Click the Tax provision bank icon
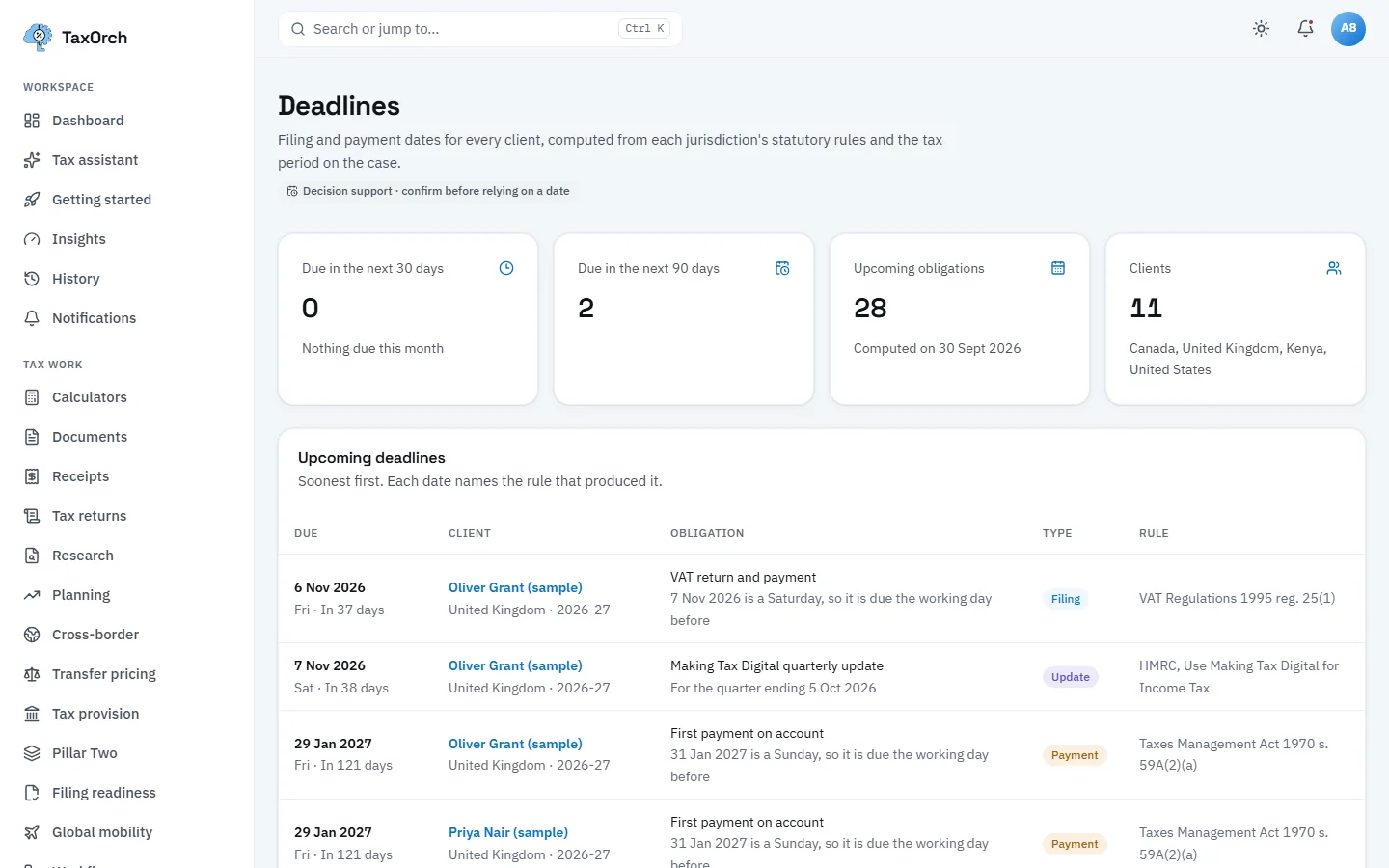 point(32,714)
